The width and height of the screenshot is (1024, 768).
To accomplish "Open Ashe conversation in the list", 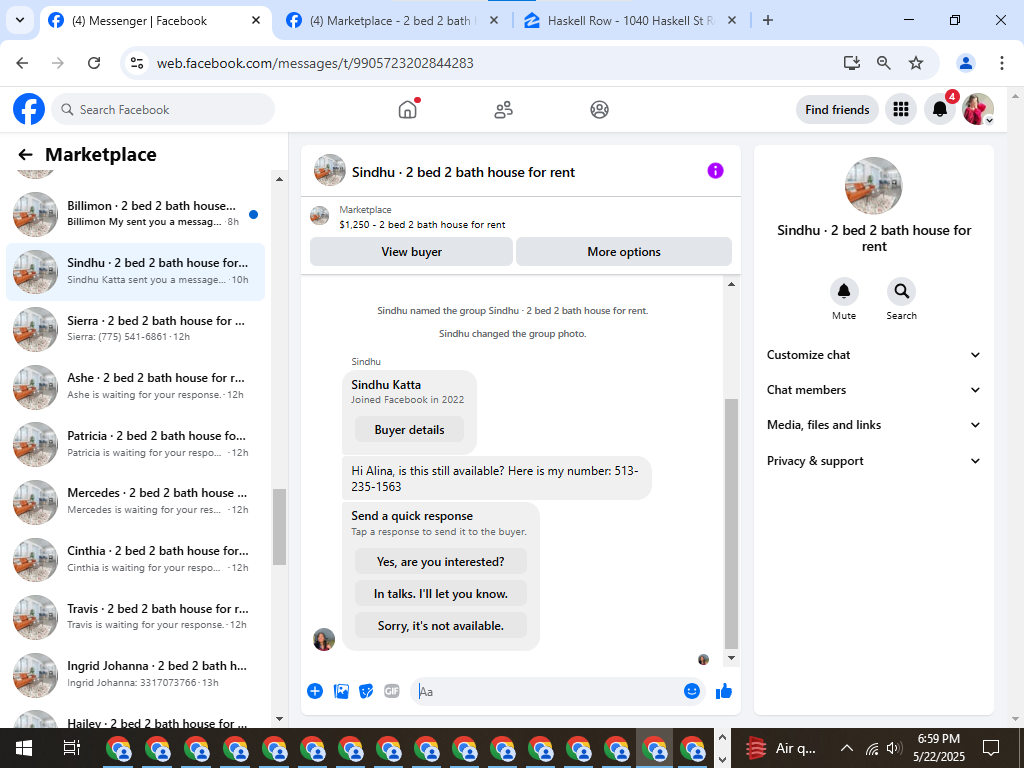I will coord(136,386).
